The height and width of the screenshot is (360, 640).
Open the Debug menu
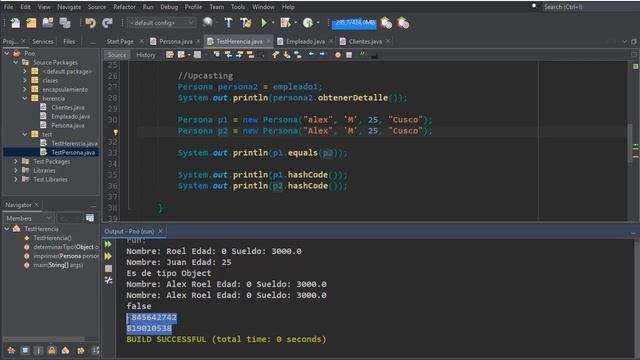pyautogui.click(x=169, y=7)
